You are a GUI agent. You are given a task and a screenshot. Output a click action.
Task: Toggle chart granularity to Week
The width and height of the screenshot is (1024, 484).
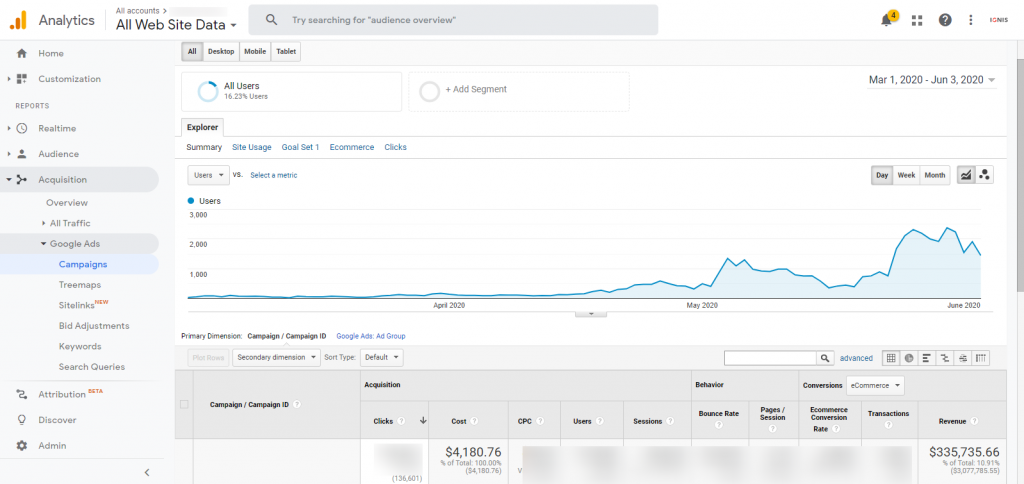point(906,175)
